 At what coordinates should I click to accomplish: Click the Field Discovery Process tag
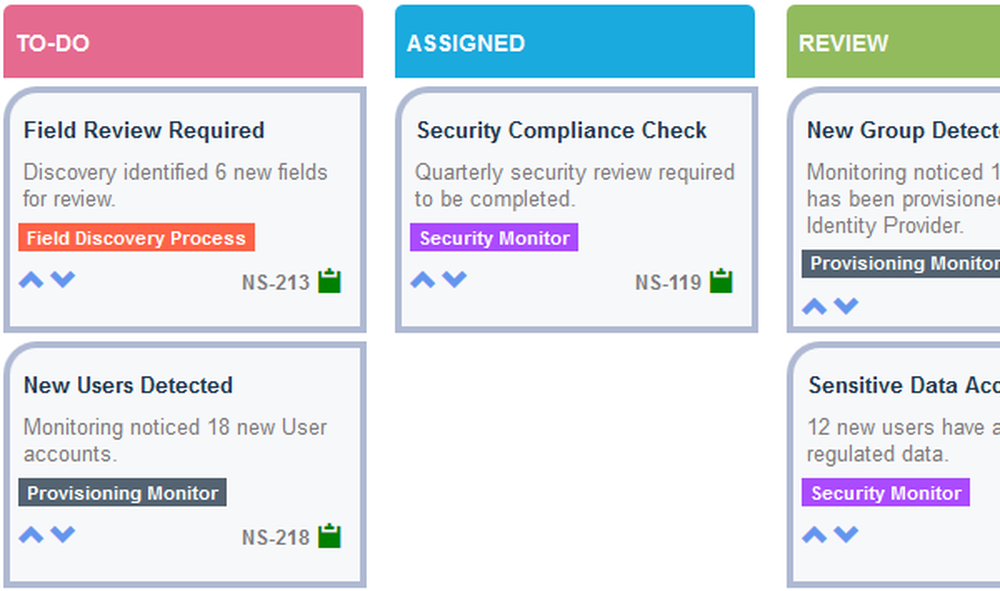pyautogui.click(x=136, y=237)
